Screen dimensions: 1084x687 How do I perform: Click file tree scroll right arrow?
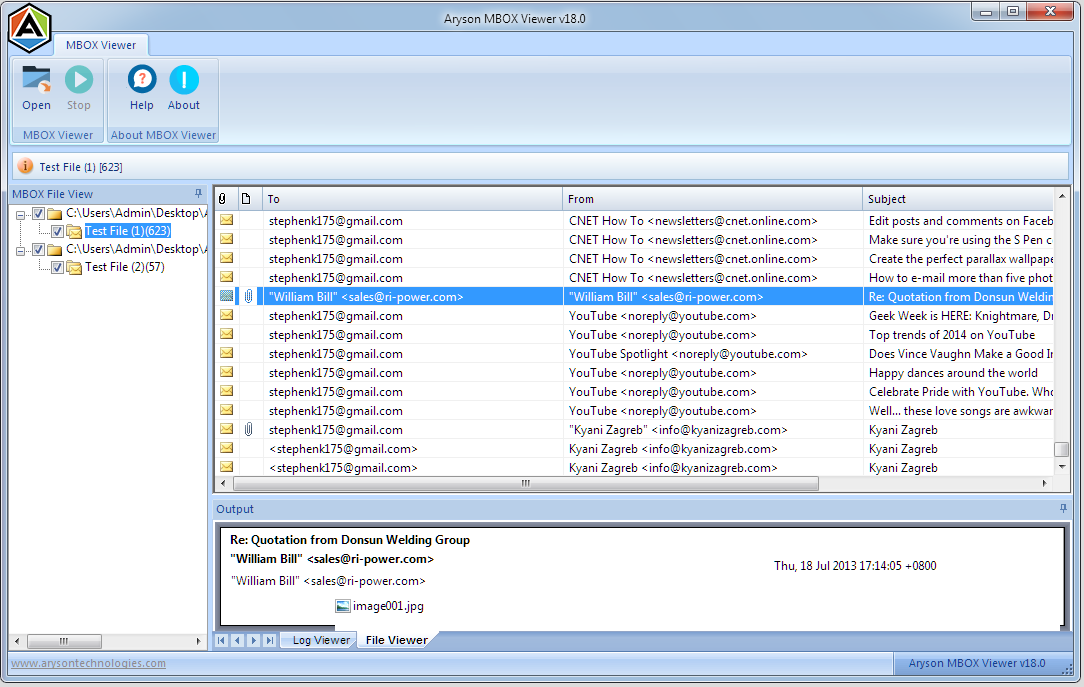(x=198, y=641)
